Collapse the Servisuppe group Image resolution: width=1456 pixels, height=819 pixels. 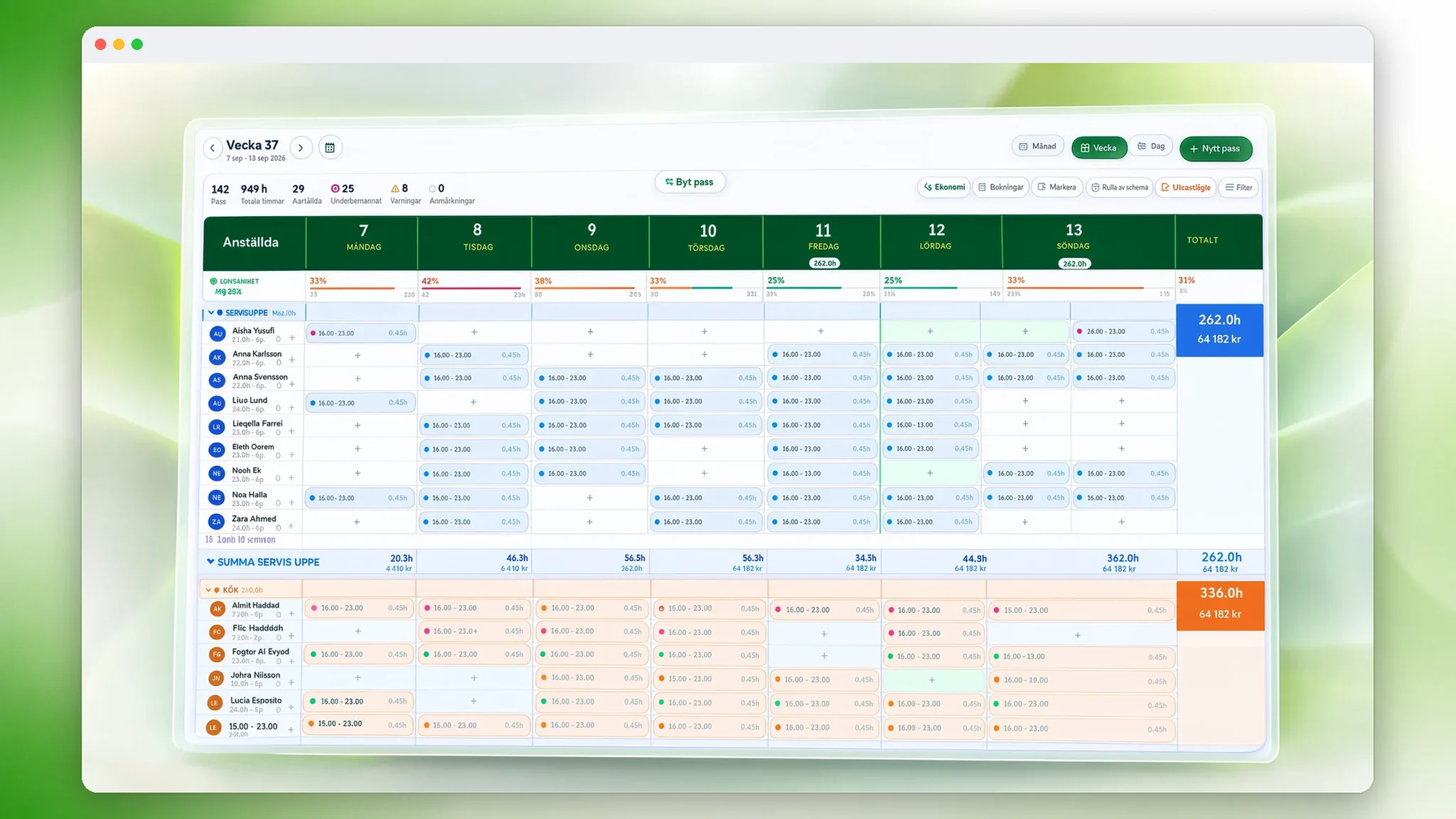[211, 313]
